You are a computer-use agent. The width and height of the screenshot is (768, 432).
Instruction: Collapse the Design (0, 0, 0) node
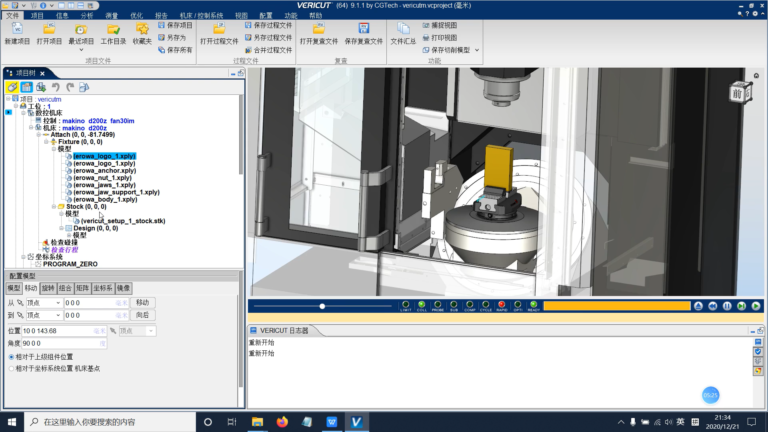click(62, 228)
